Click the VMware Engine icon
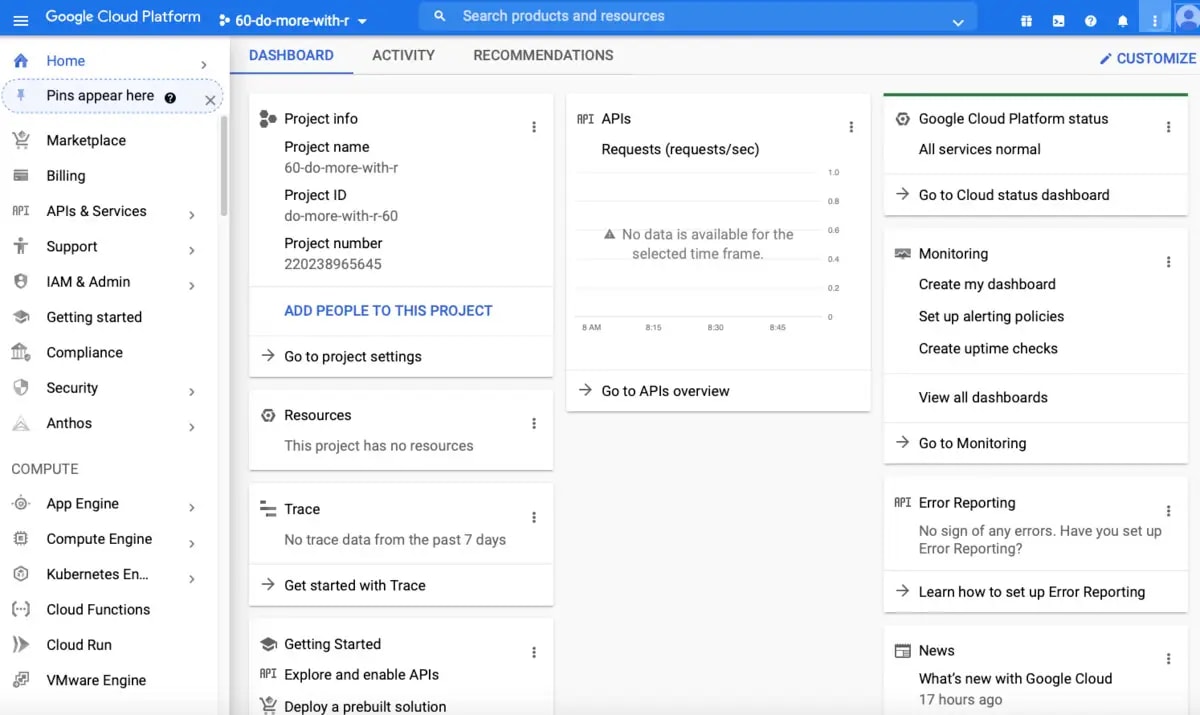 coord(21,680)
